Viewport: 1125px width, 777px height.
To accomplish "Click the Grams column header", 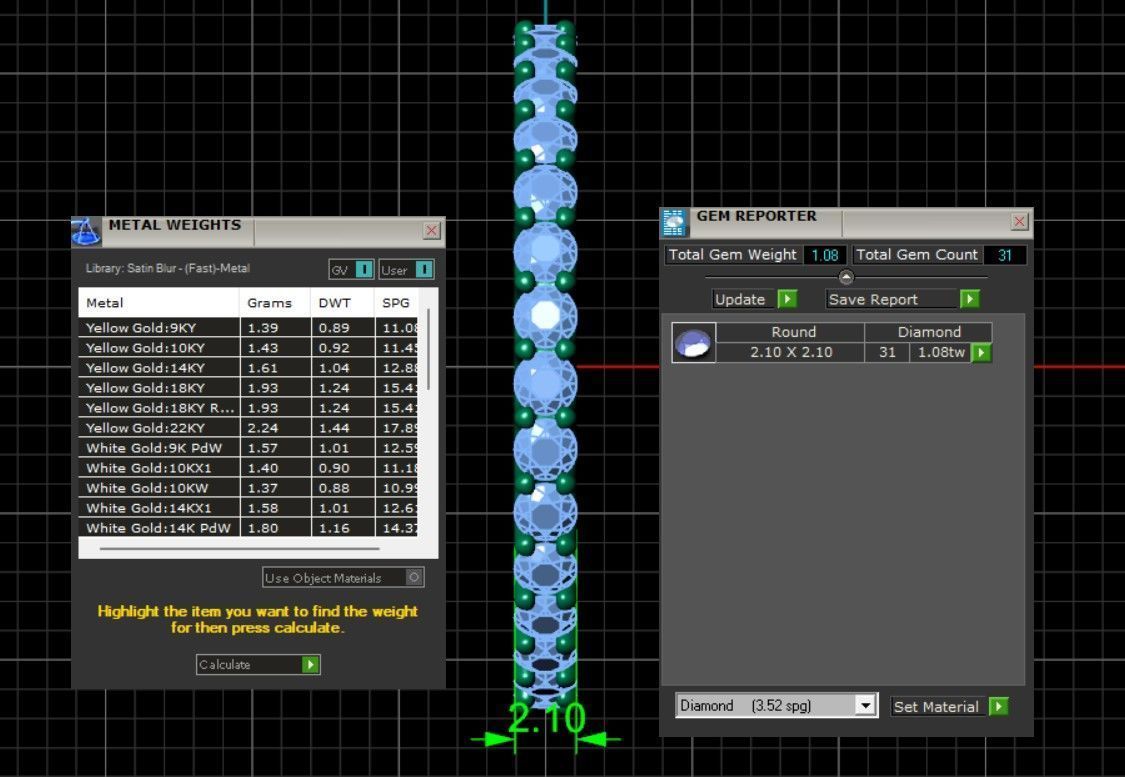I will point(275,303).
